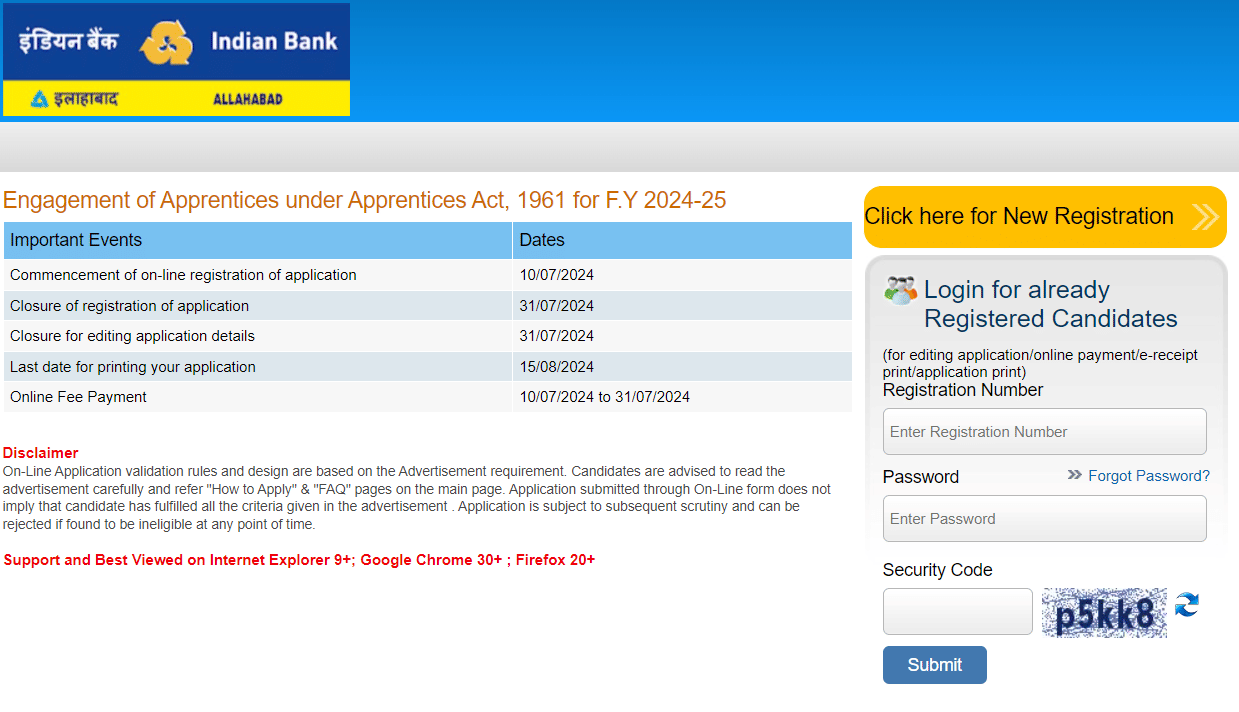The height and width of the screenshot is (712, 1239).
Task: Open the Forgot Password link
Action: click(x=1148, y=476)
